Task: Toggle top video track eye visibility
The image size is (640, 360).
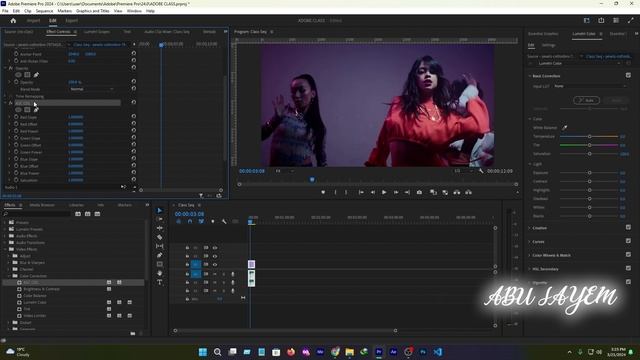Action: 215,248
